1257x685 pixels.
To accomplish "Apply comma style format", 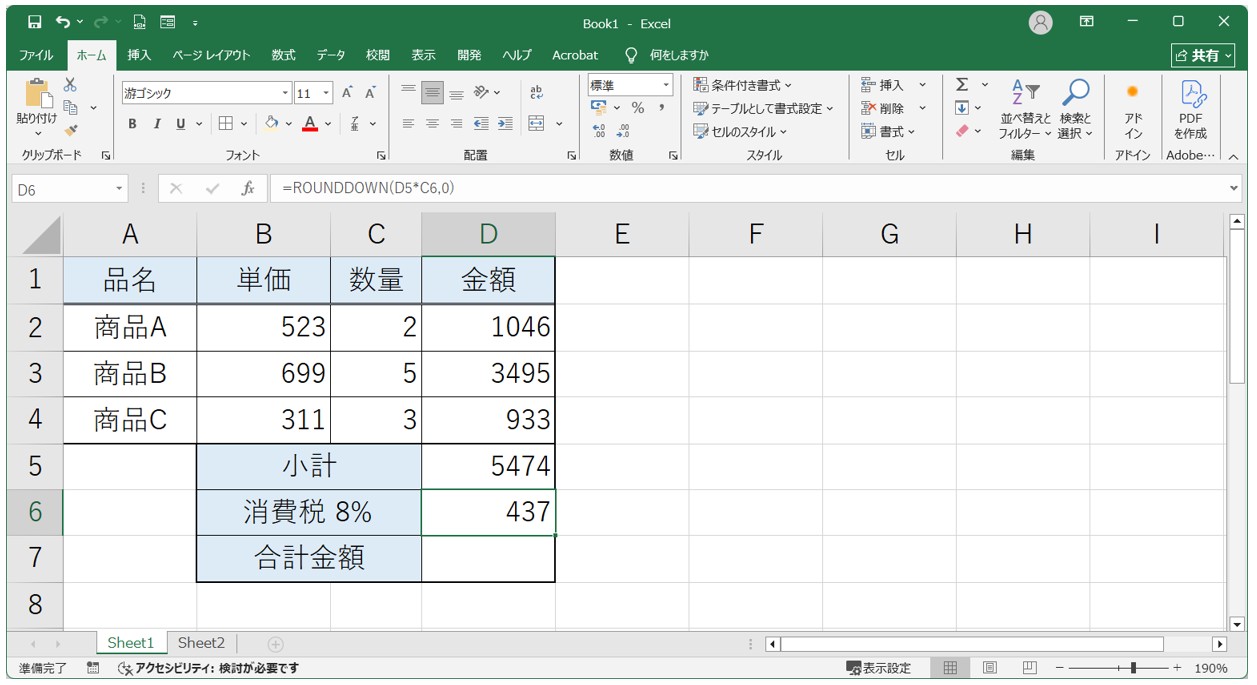I will point(661,108).
